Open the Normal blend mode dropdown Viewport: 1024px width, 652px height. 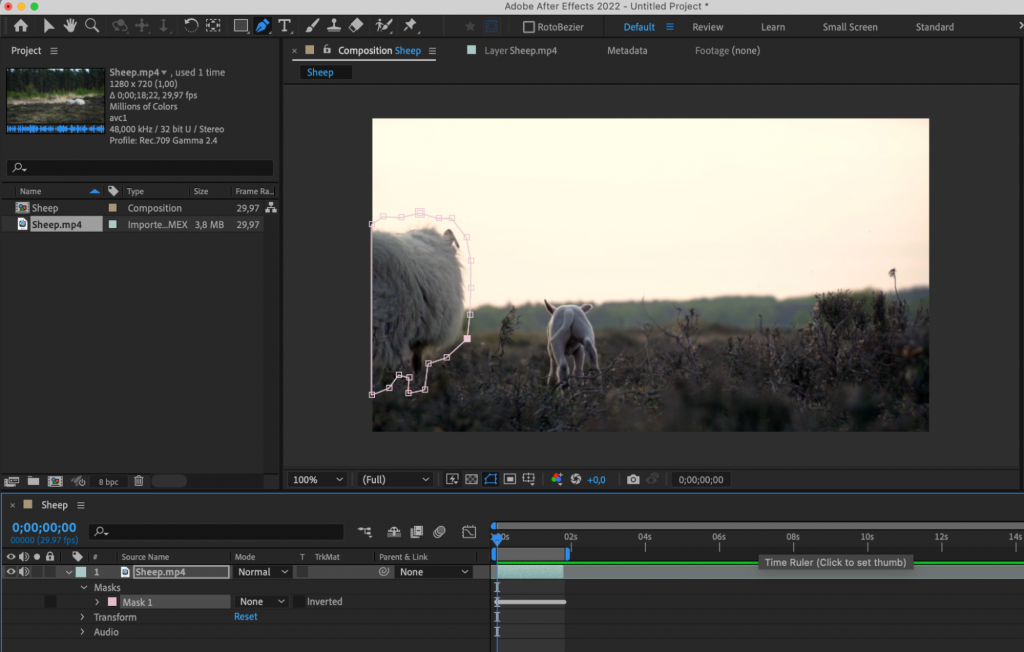point(261,571)
